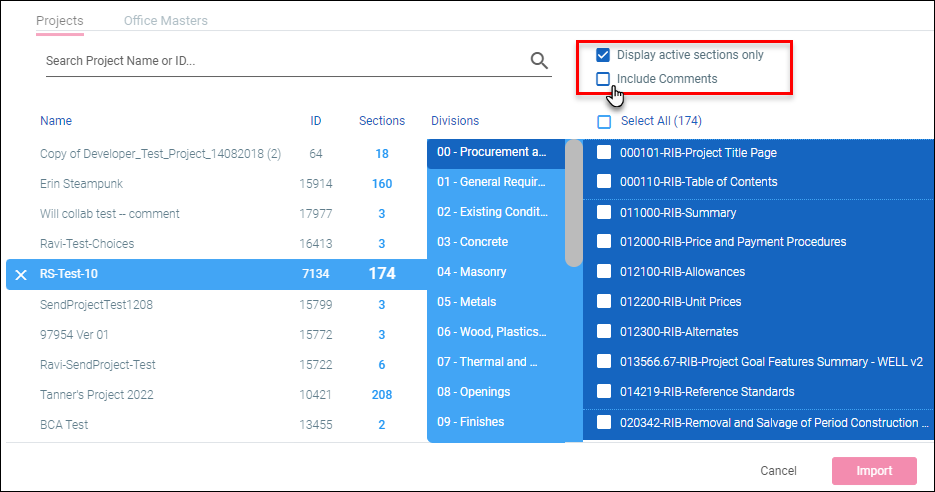Select division 05 - Metals
The image size is (935, 492).
496,302
